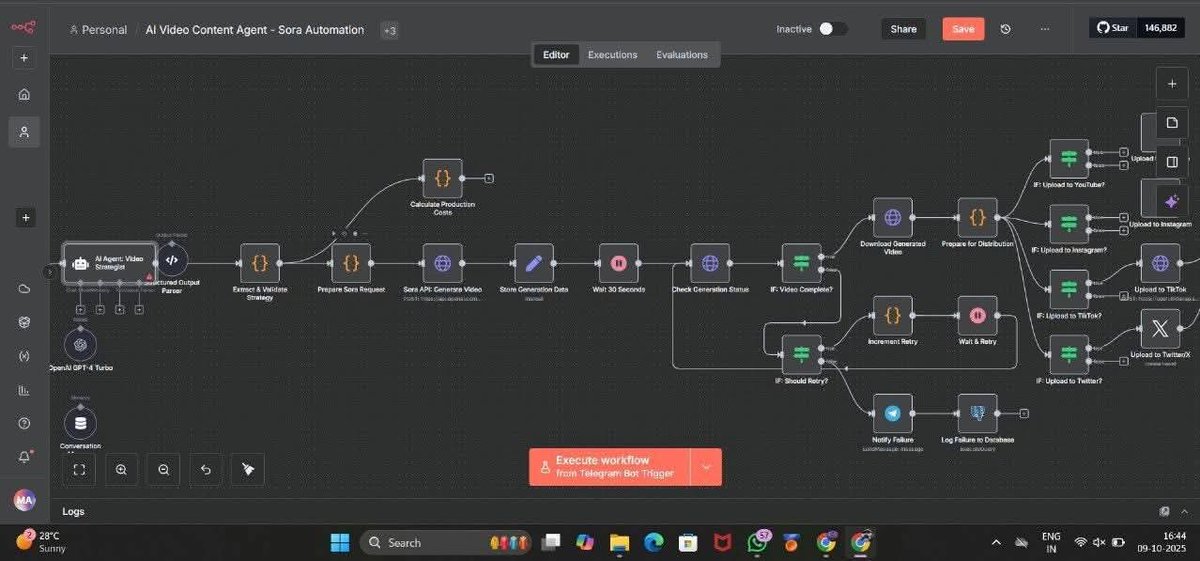Screen dimensions: 1200x561
Task: Open the Increment Retry code node
Action: point(892,315)
